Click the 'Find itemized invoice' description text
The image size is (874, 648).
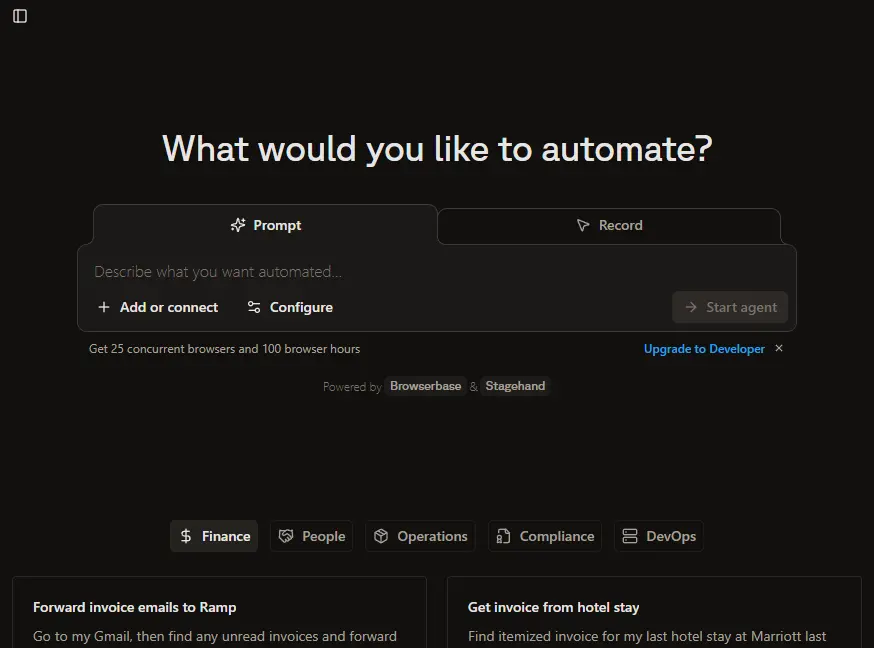647,636
